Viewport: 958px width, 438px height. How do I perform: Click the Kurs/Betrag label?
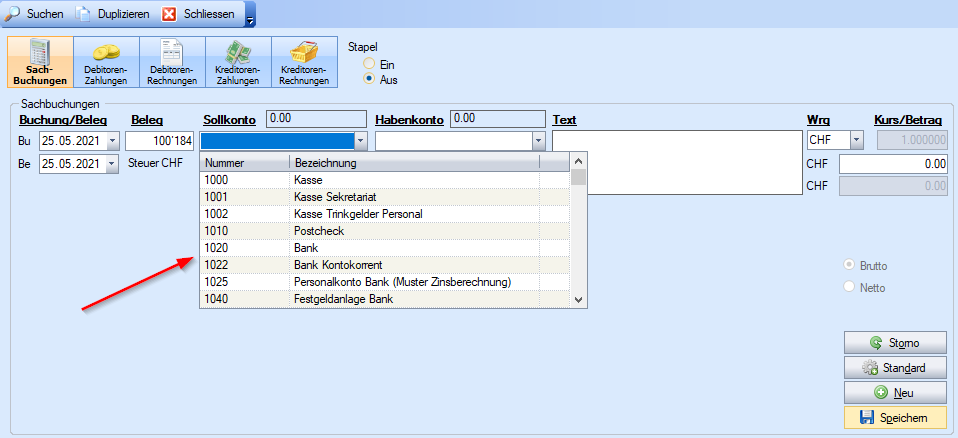coord(908,120)
